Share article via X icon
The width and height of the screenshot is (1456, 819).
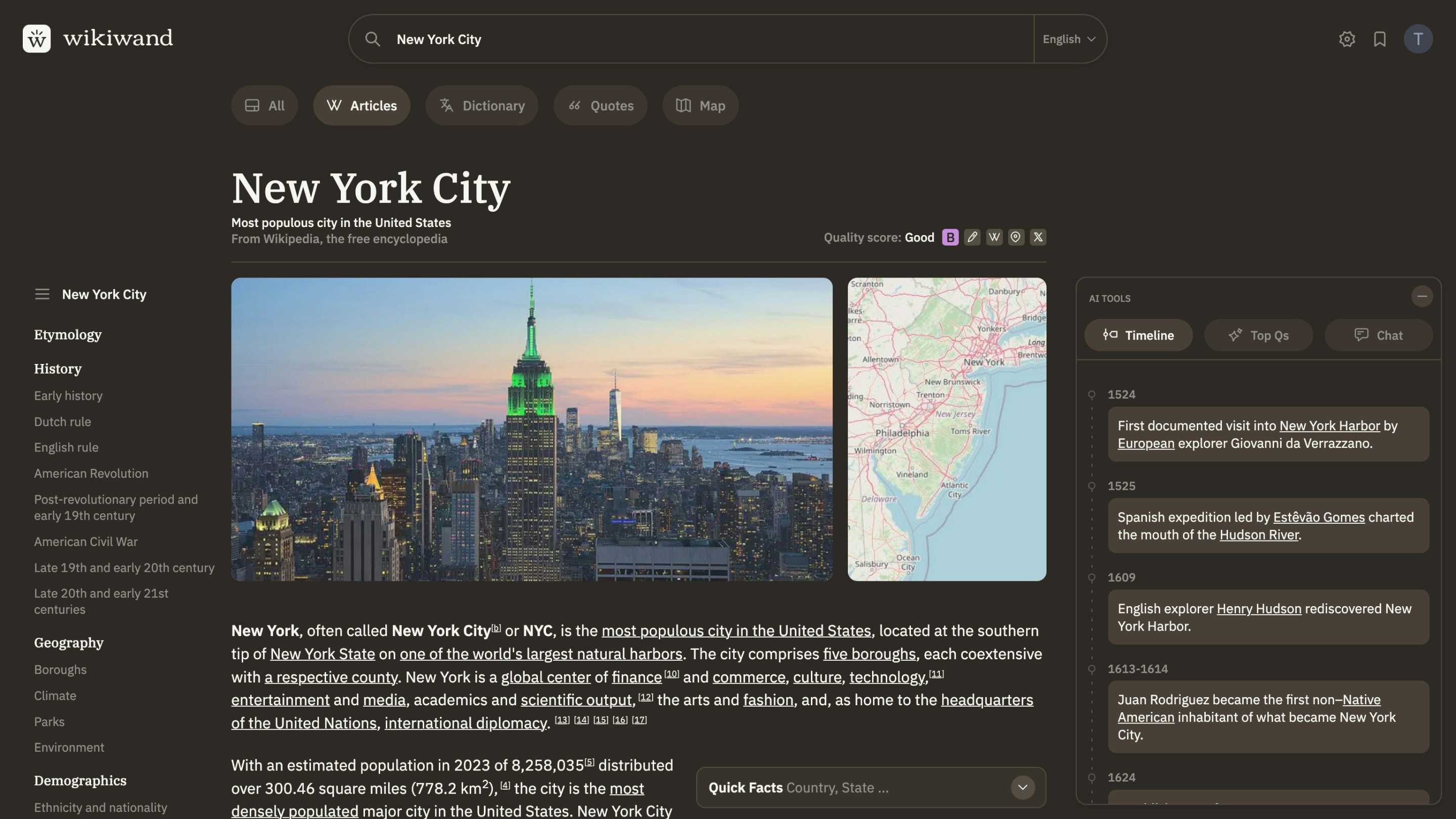1038,238
